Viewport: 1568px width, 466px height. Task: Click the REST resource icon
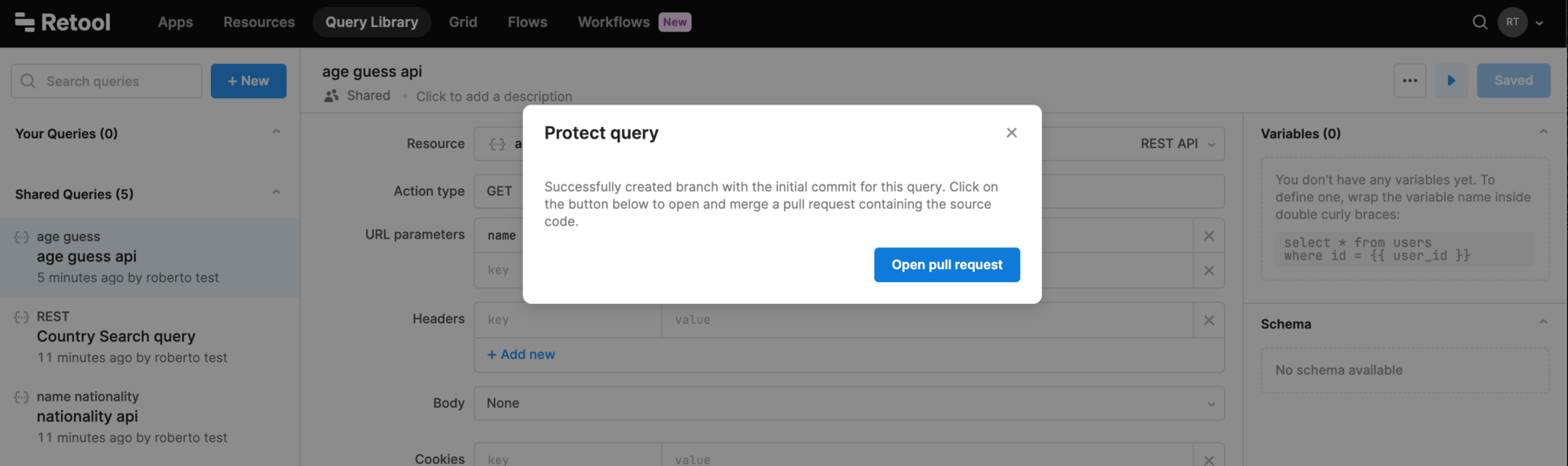(22, 317)
